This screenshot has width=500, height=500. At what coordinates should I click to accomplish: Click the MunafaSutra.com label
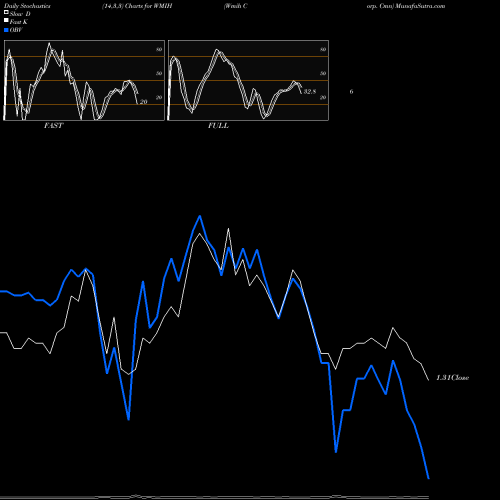420,6
